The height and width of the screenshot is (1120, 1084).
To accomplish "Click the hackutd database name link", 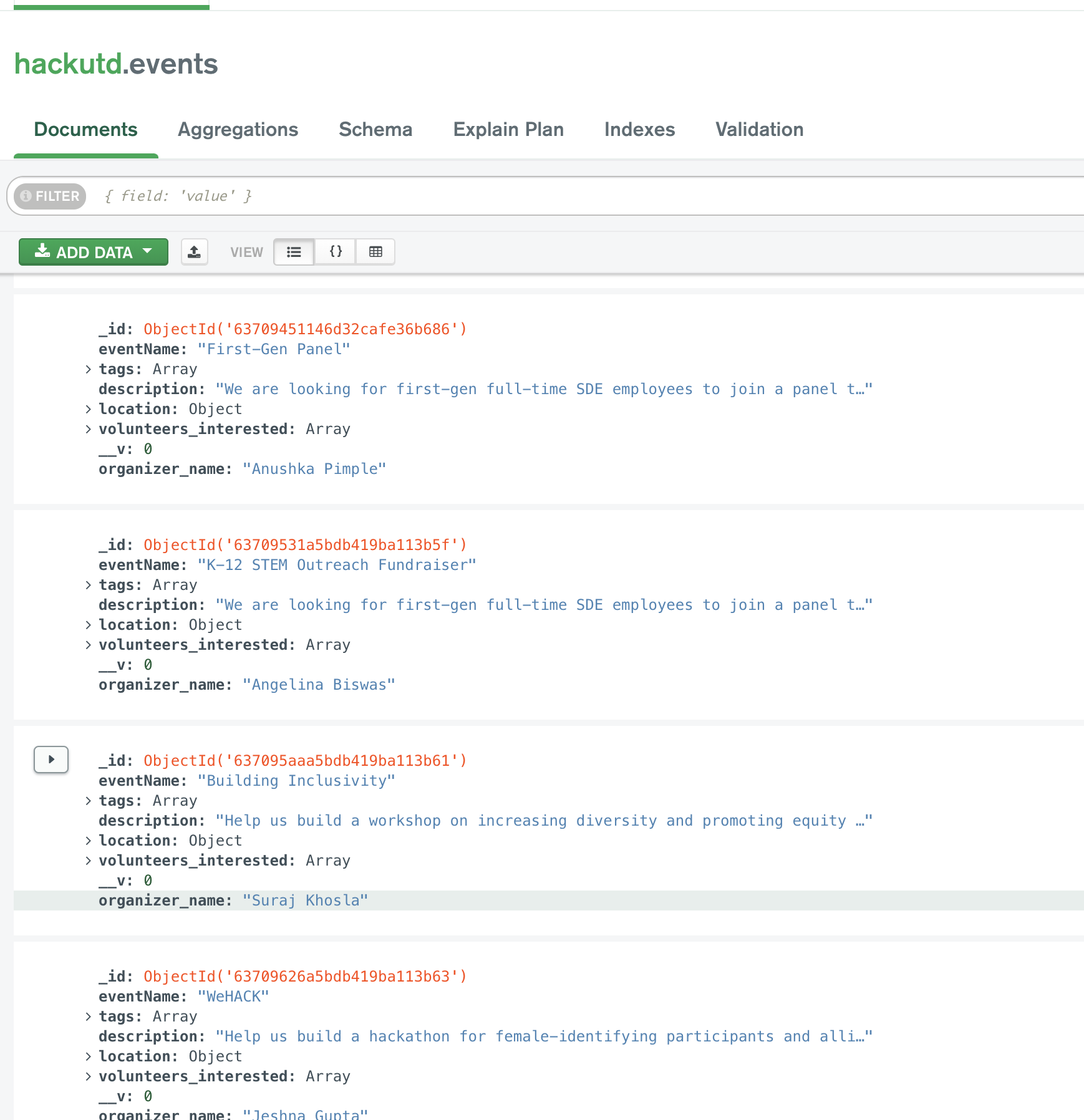I will tap(68, 64).
